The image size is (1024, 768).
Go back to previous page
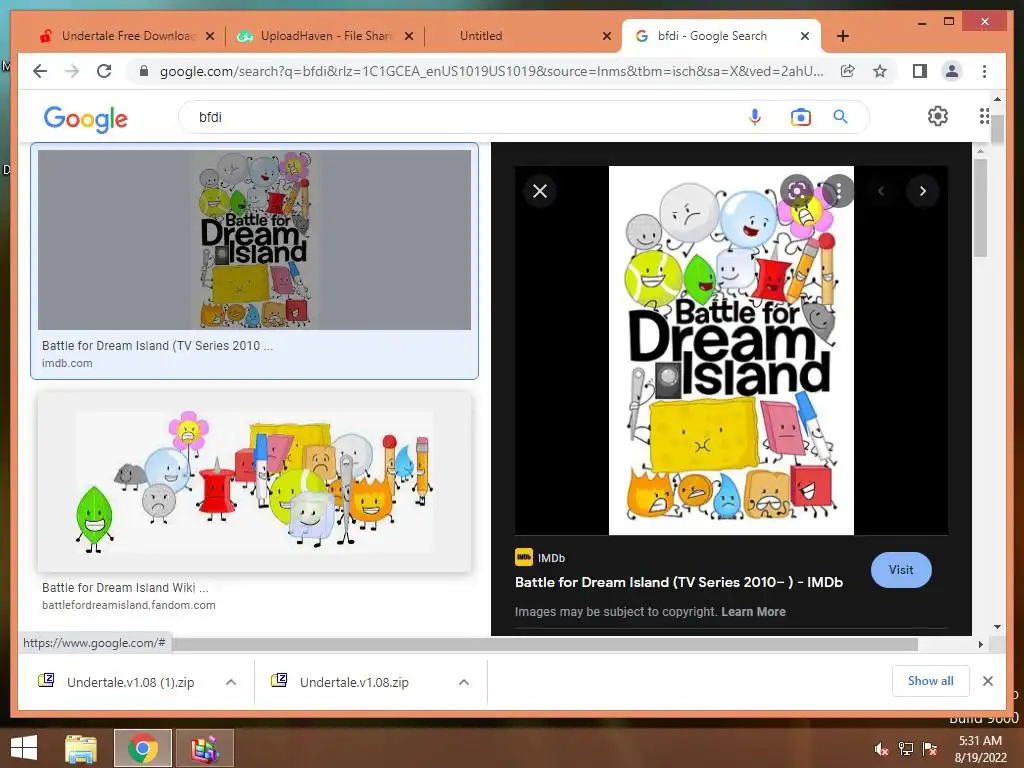(40, 71)
